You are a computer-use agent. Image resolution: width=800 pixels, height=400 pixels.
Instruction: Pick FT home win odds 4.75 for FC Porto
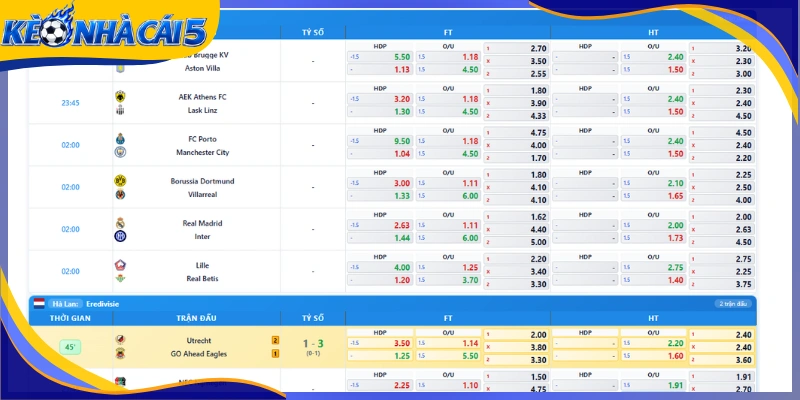tap(516, 133)
